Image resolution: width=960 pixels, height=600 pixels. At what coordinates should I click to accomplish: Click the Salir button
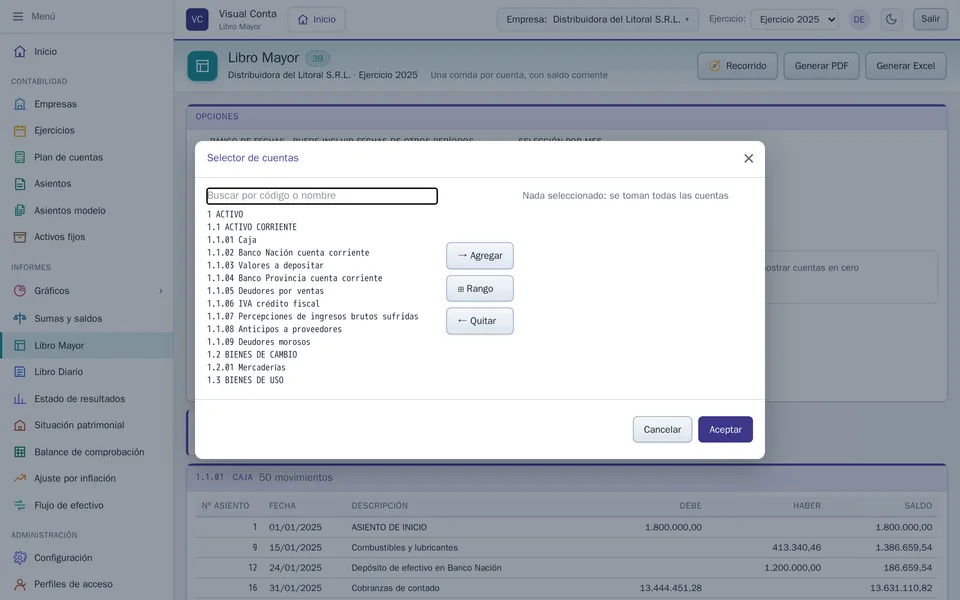(930, 19)
